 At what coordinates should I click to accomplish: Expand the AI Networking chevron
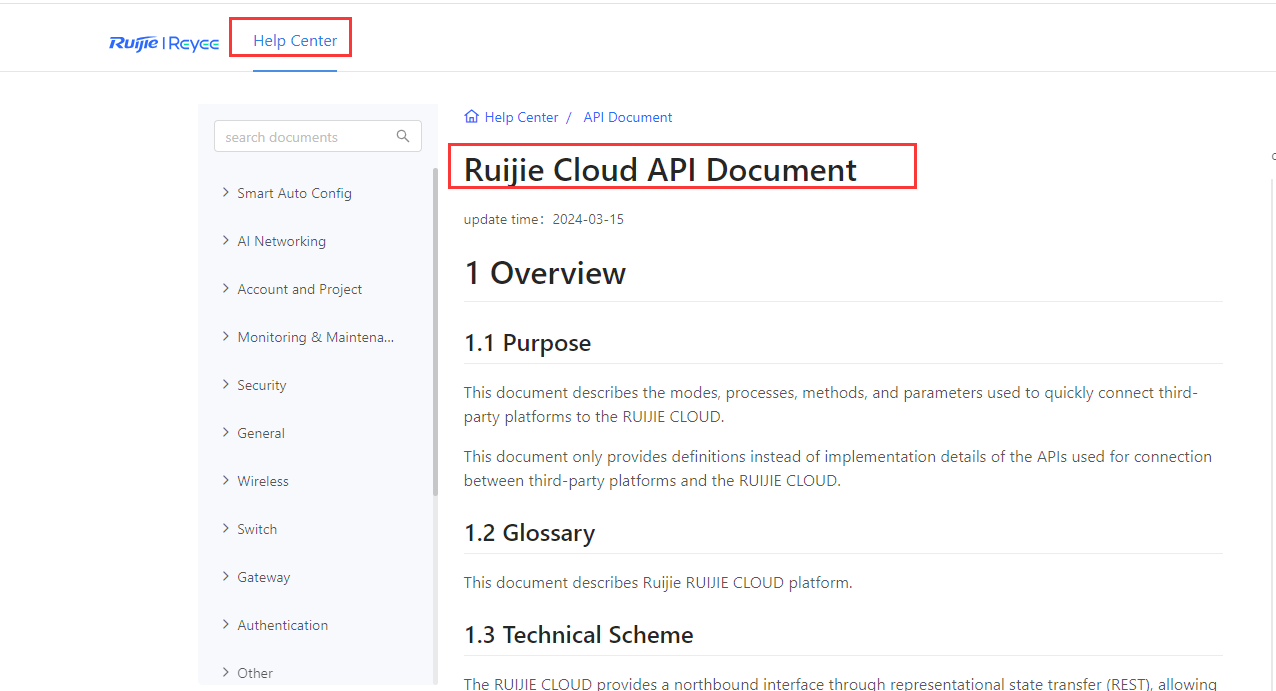(226, 241)
